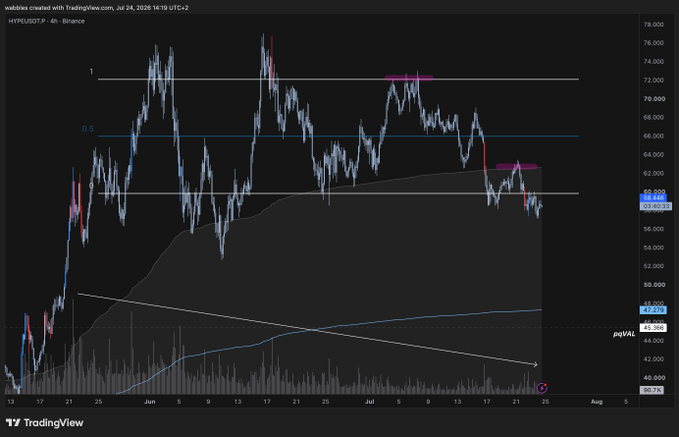Click the 42.000 price axis label

[653, 359]
